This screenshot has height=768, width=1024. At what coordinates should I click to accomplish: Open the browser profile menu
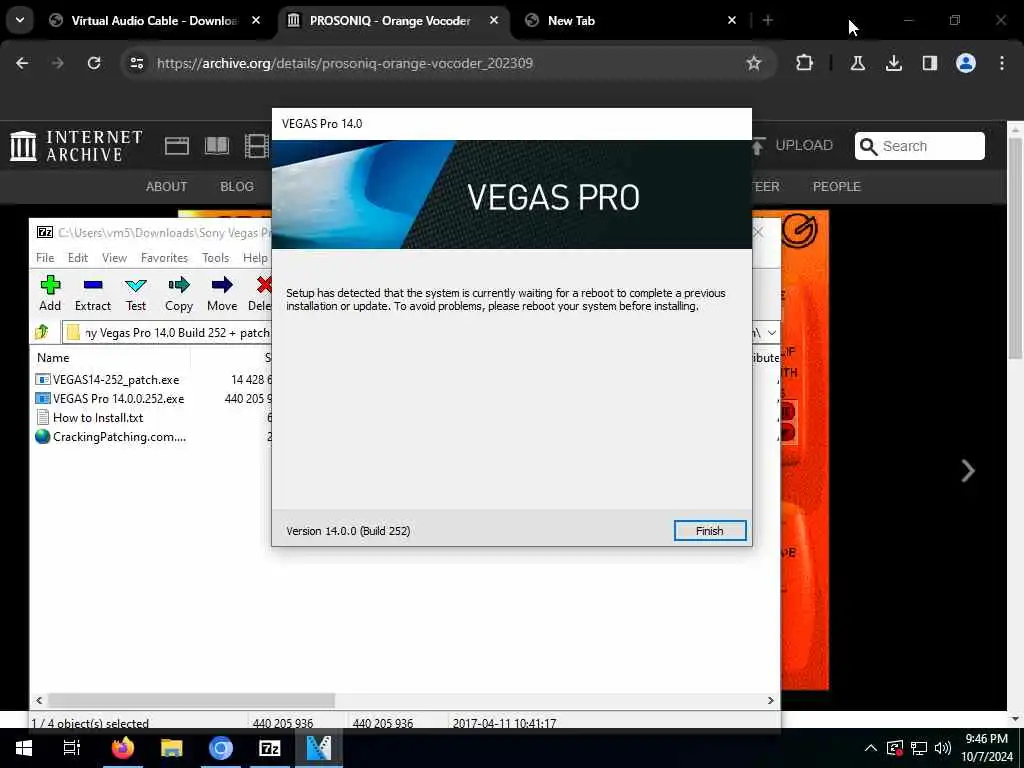[966, 63]
